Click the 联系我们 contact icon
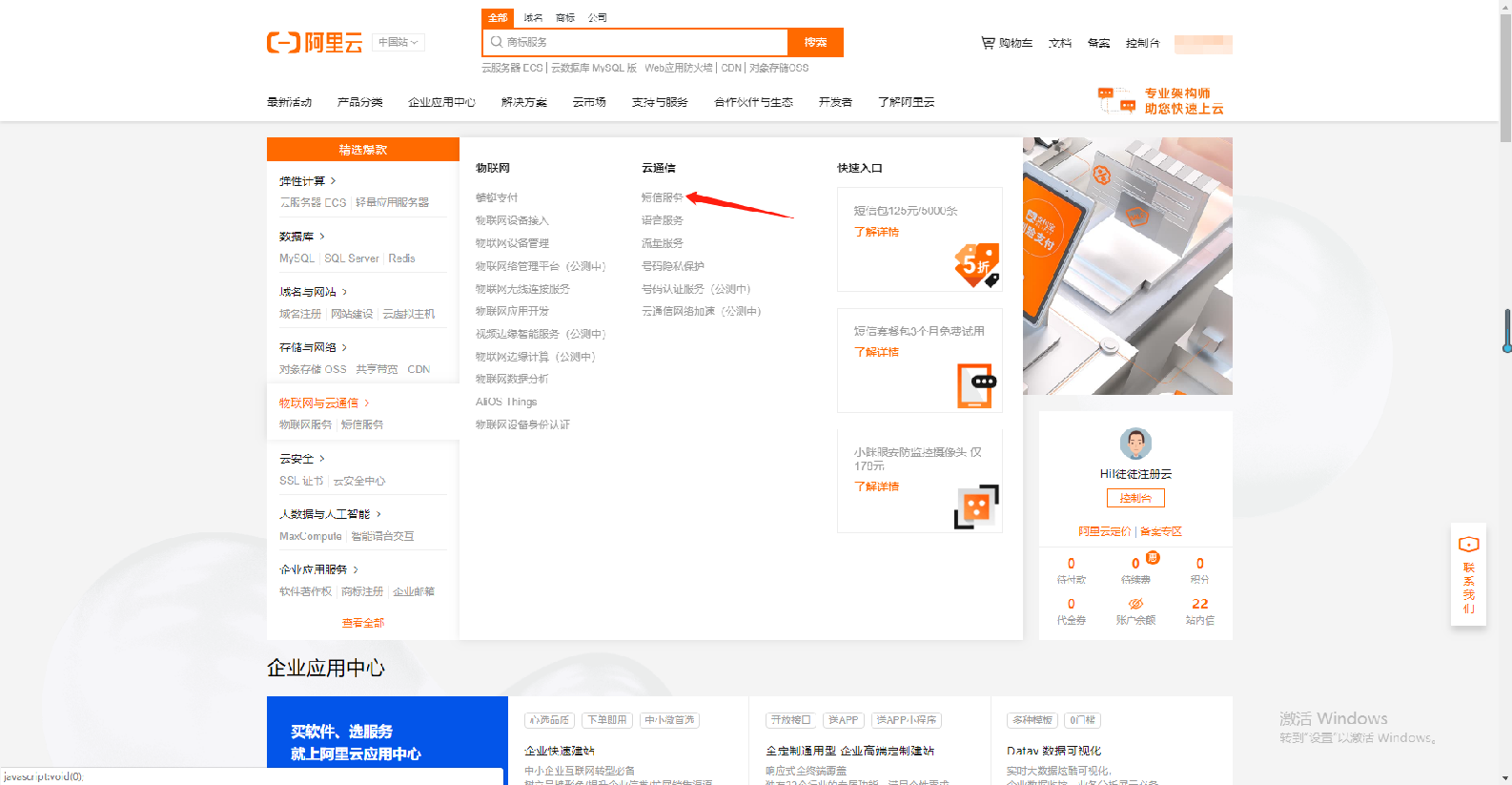The width and height of the screenshot is (1512, 785). [x=1468, y=545]
